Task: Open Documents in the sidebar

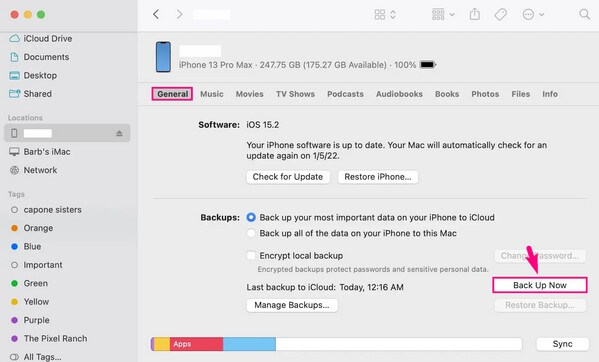Action: [39, 57]
